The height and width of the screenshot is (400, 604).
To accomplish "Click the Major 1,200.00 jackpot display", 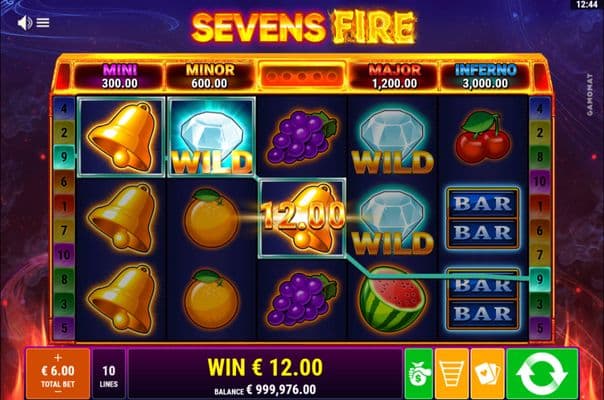I will (394, 76).
